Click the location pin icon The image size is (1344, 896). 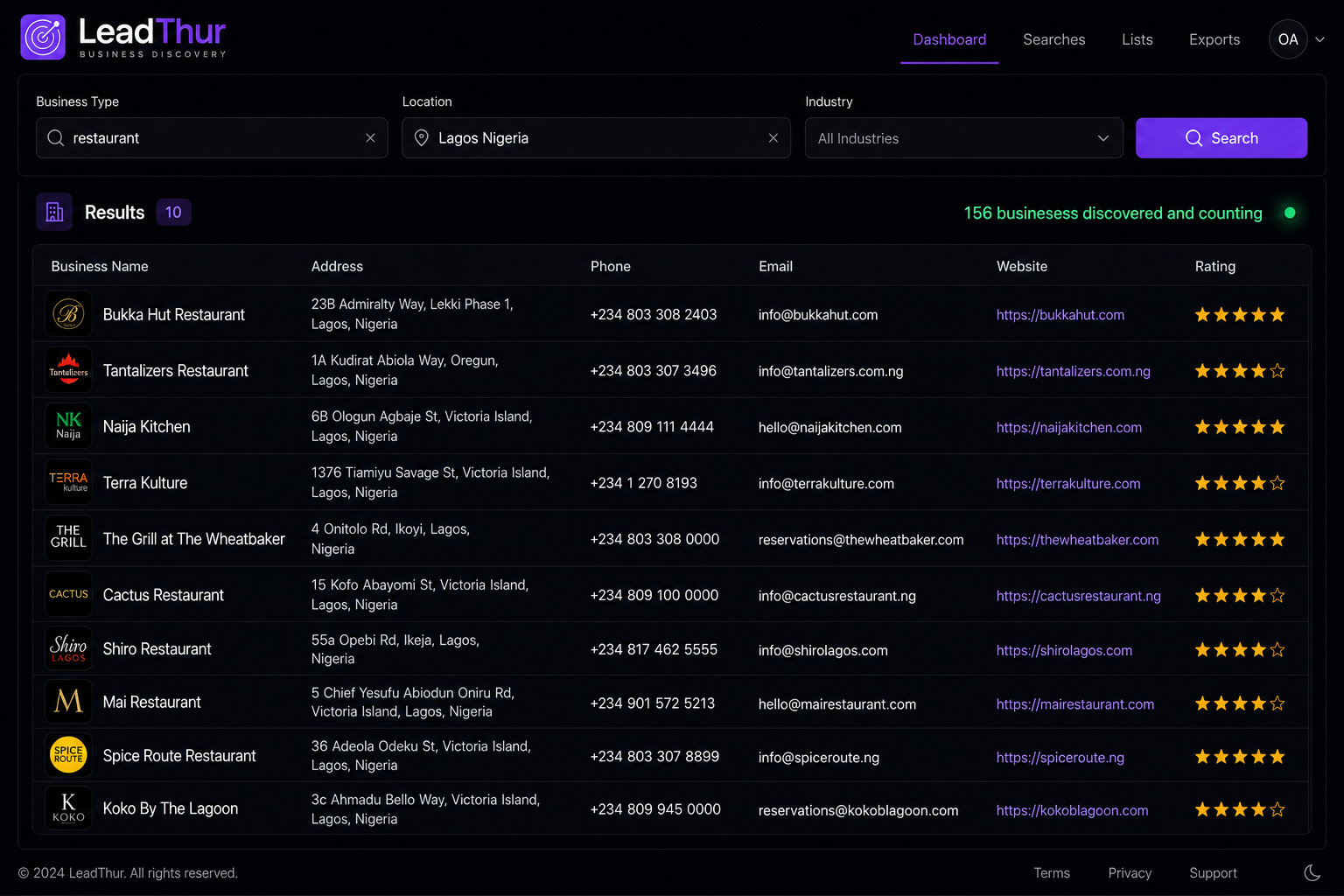coord(421,138)
